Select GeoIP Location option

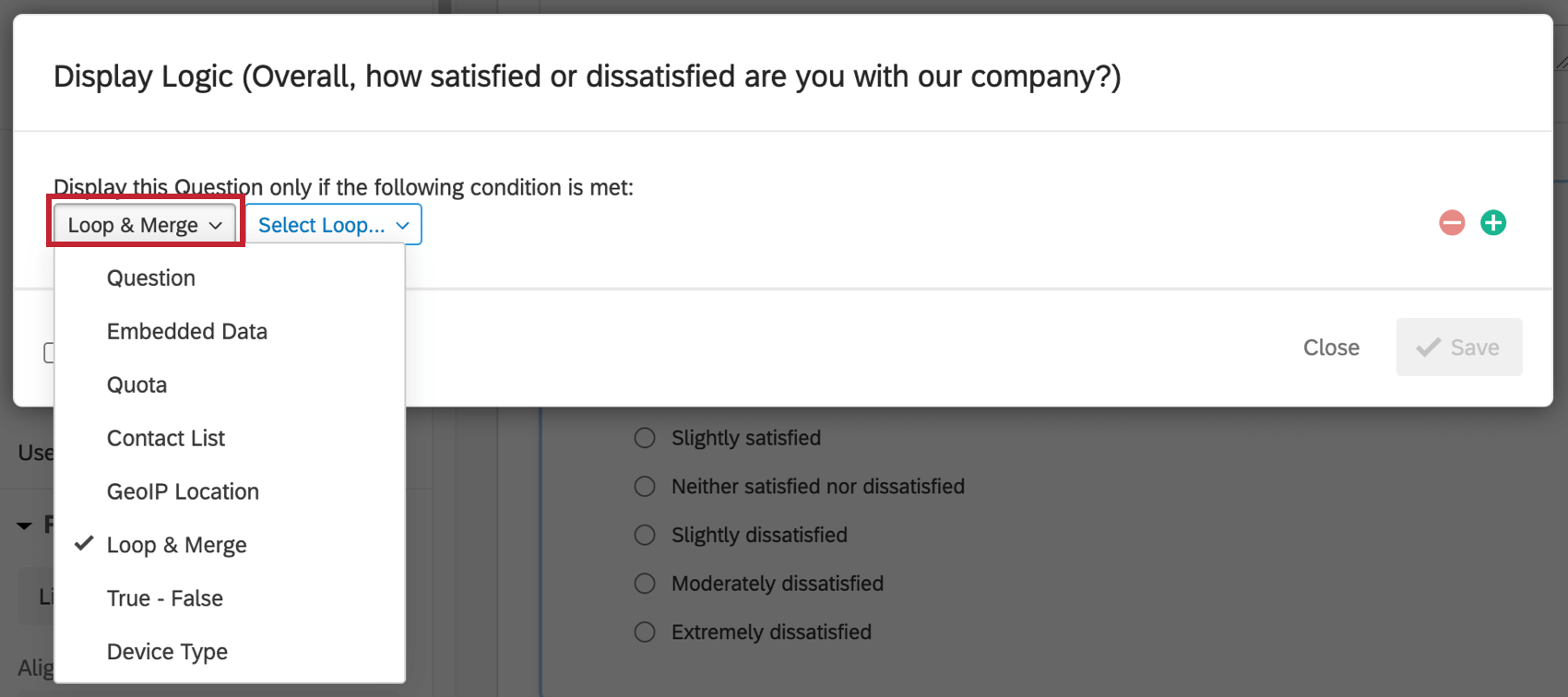(x=183, y=492)
